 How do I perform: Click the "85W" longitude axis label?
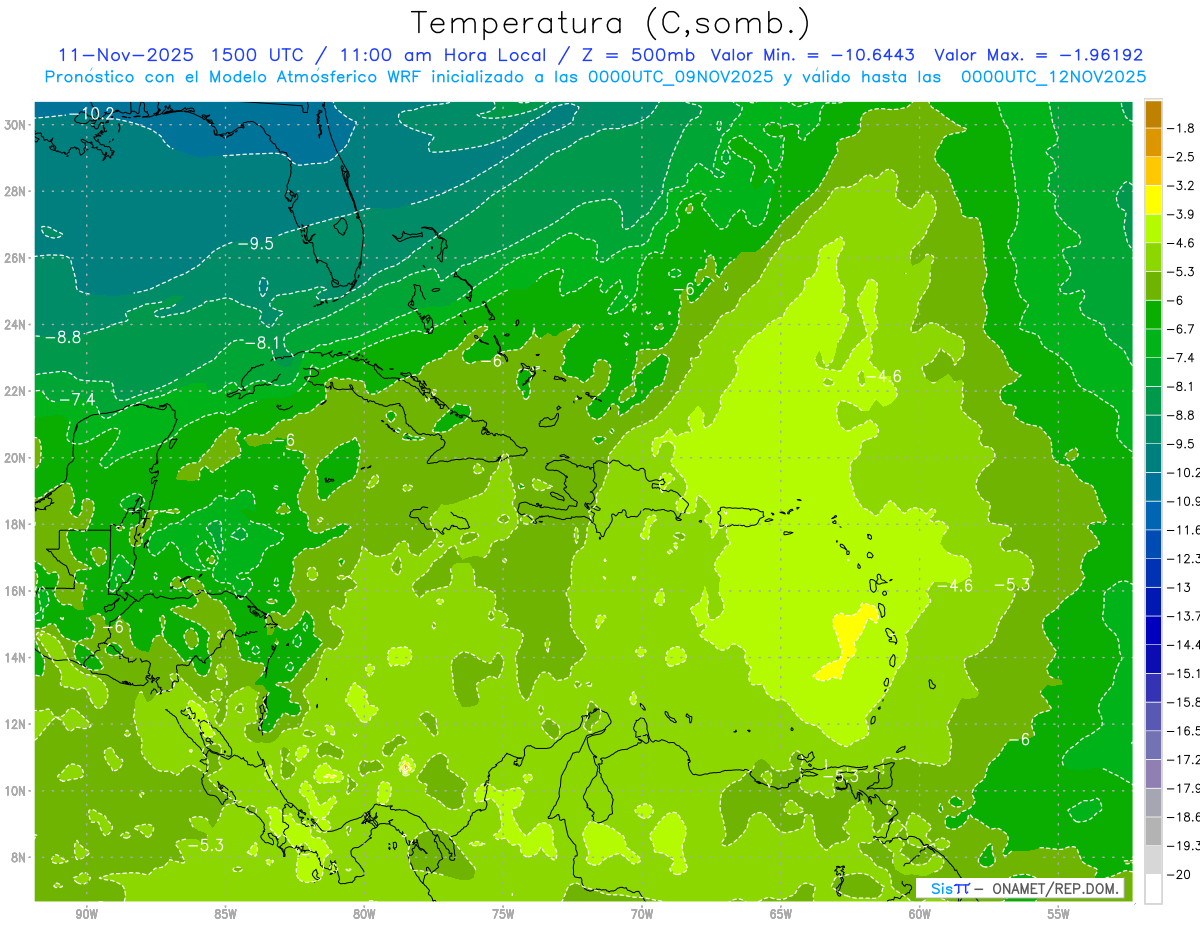click(x=226, y=914)
